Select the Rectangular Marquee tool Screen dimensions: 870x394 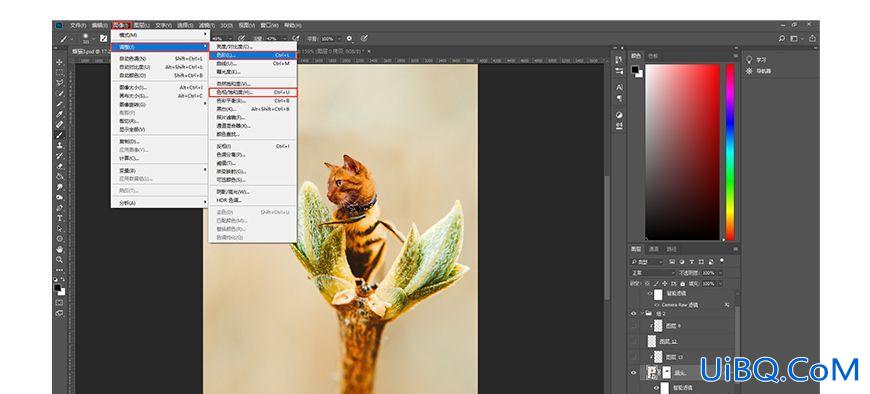[59, 72]
